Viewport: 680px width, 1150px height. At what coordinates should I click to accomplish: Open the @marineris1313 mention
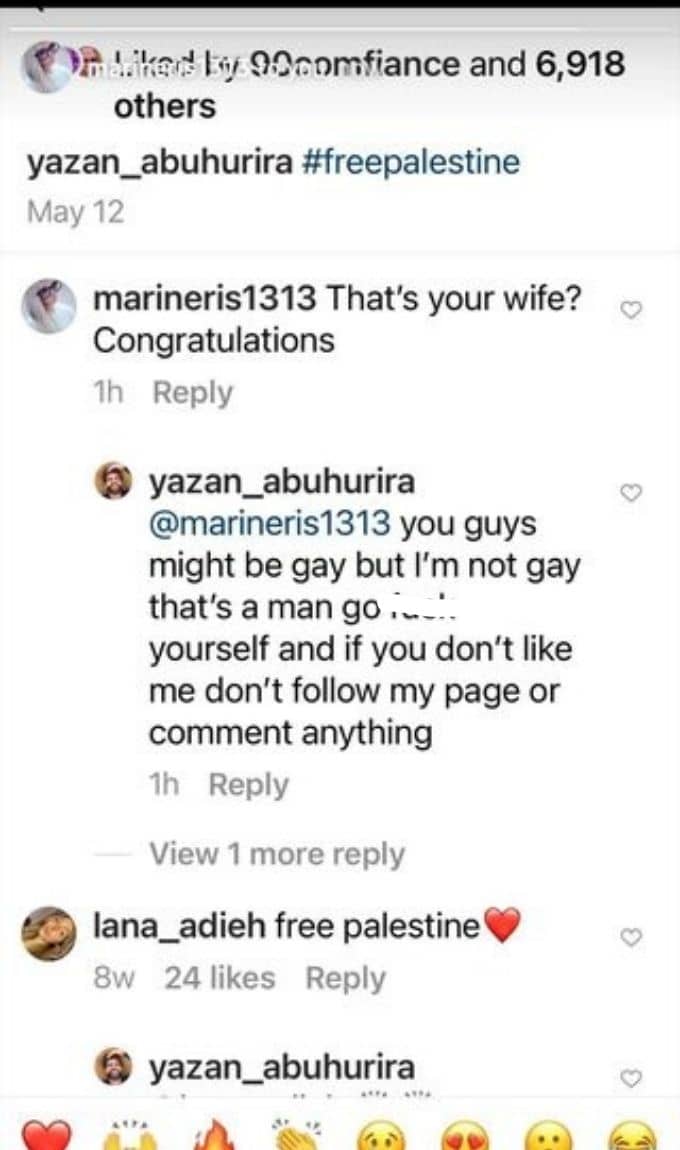tap(270, 524)
